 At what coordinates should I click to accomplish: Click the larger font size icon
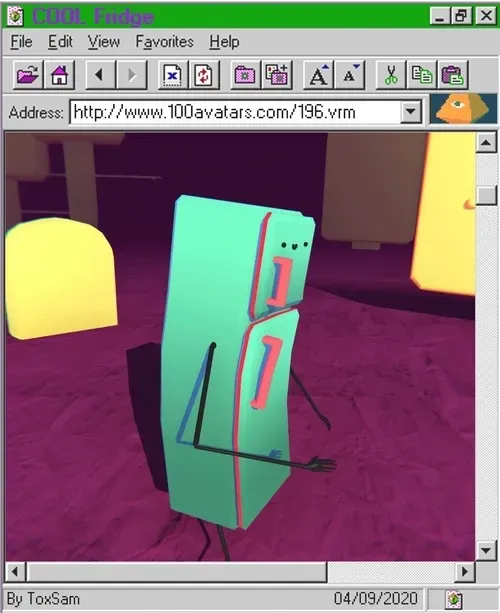(x=318, y=75)
